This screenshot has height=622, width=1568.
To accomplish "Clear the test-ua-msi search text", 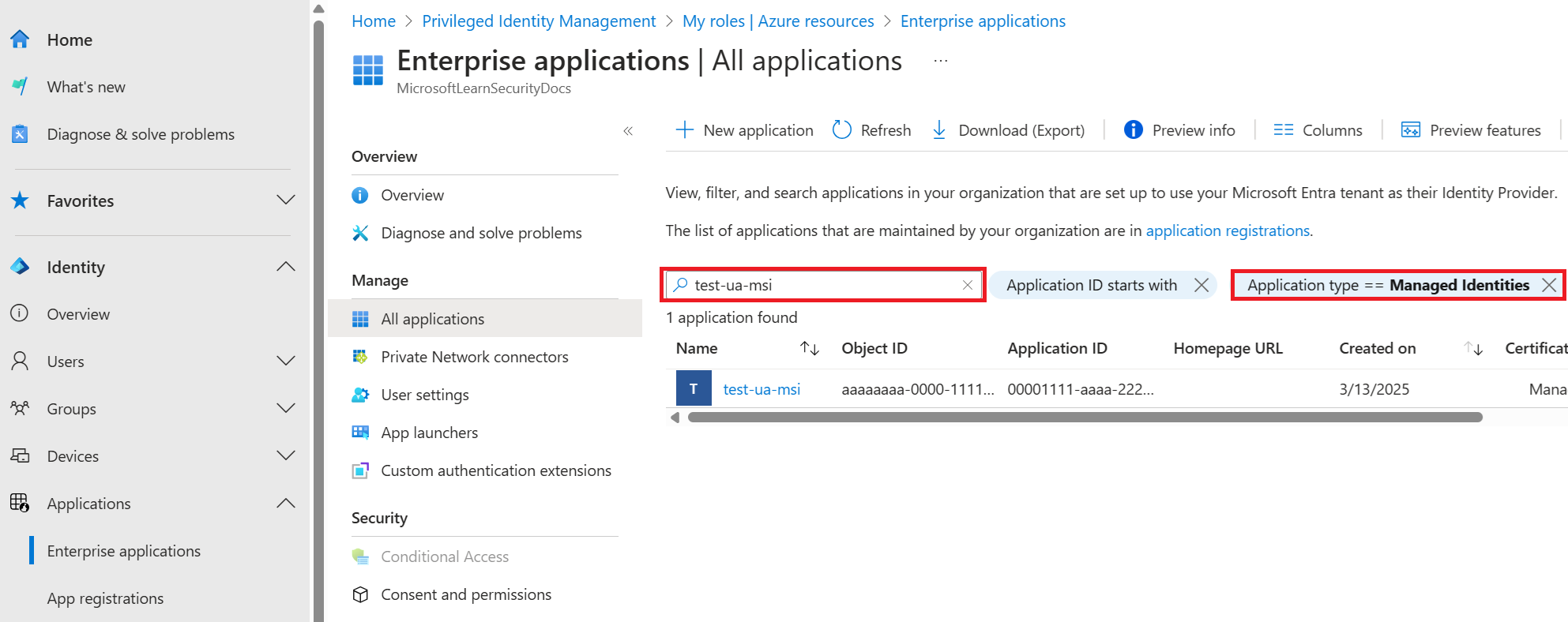I will click(x=968, y=285).
